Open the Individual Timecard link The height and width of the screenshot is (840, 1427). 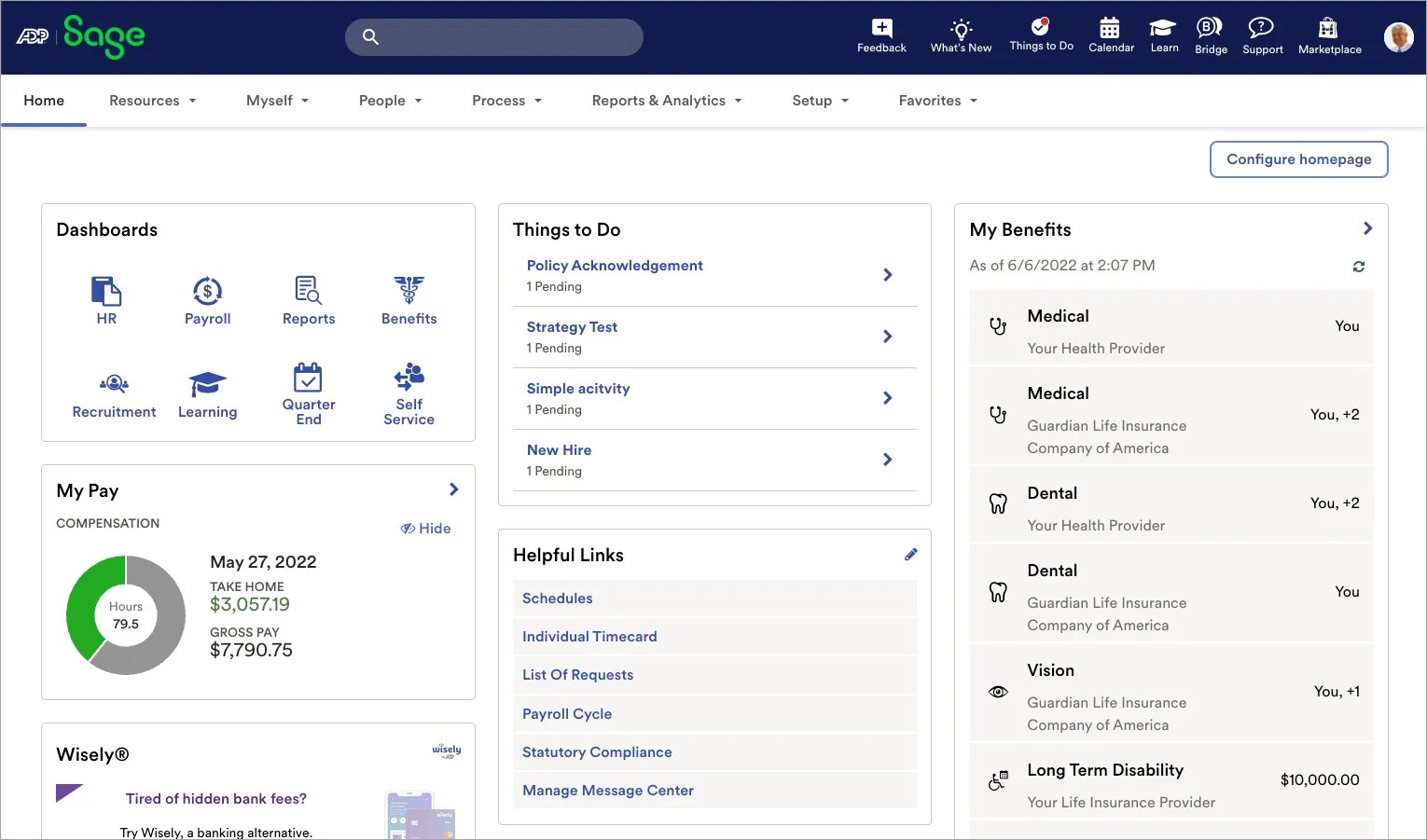pos(589,636)
